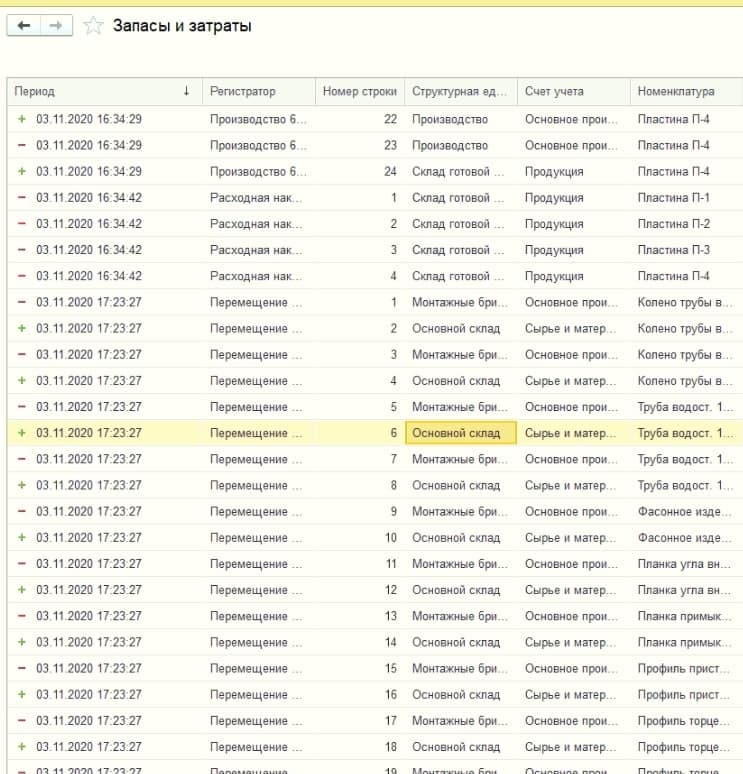This screenshot has height=774, width=743.
Task: Select highlighted Основной склад cell in row 6
Action: (461, 433)
